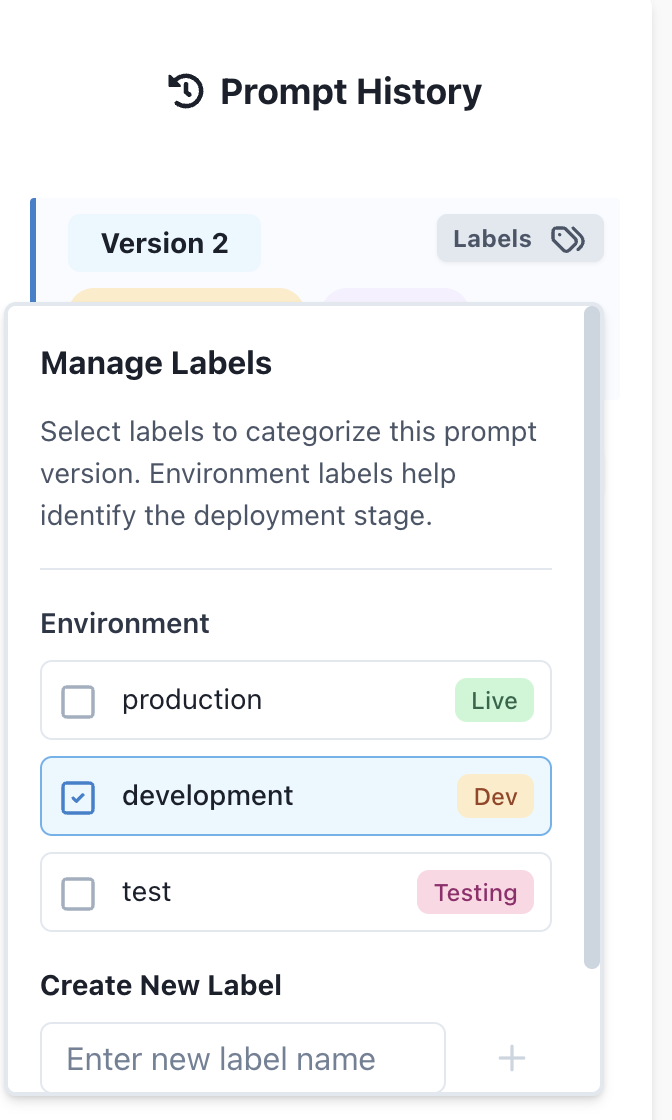Select the production label row

(x=296, y=700)
